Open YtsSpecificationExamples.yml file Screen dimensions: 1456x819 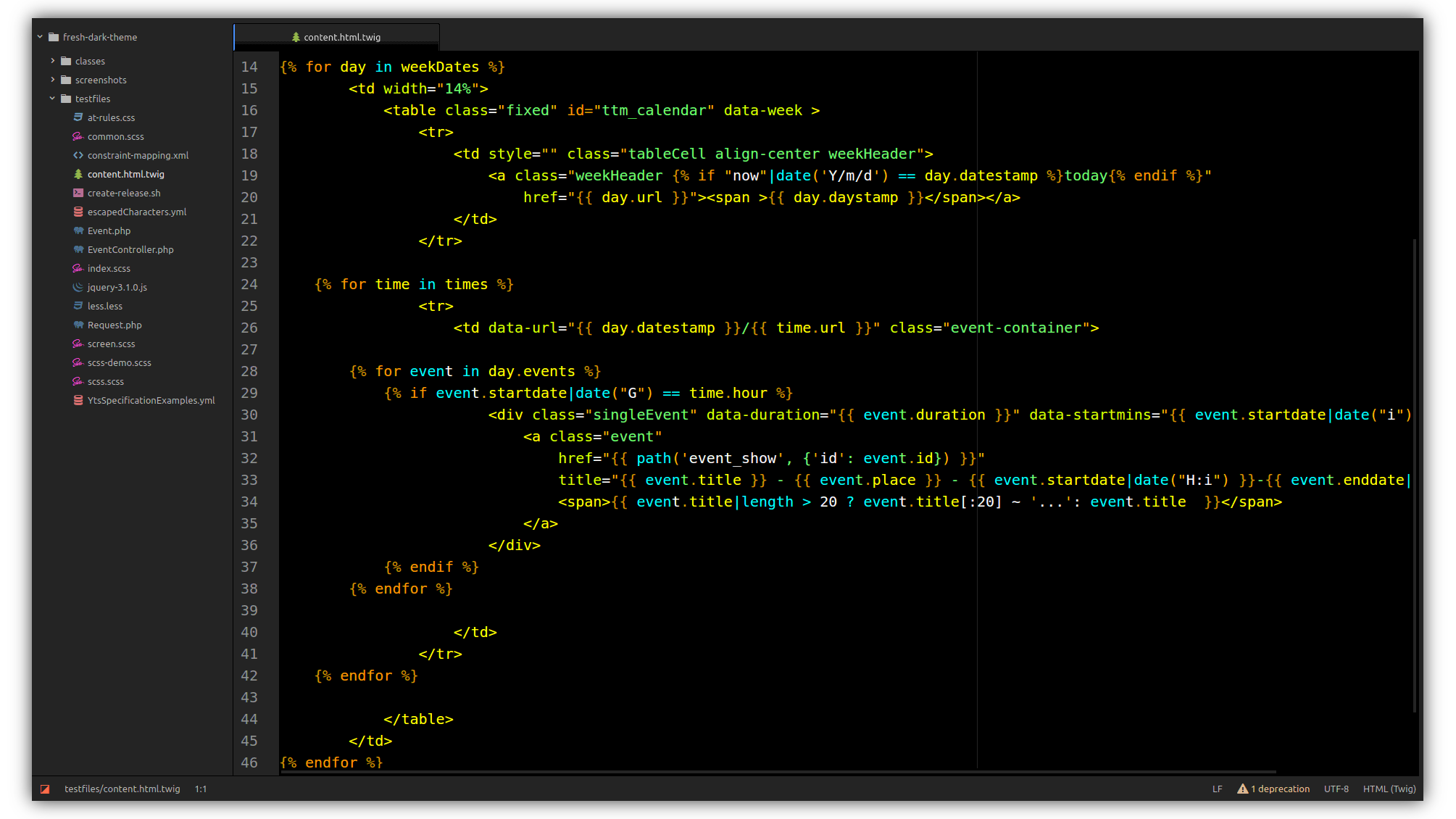151,400
